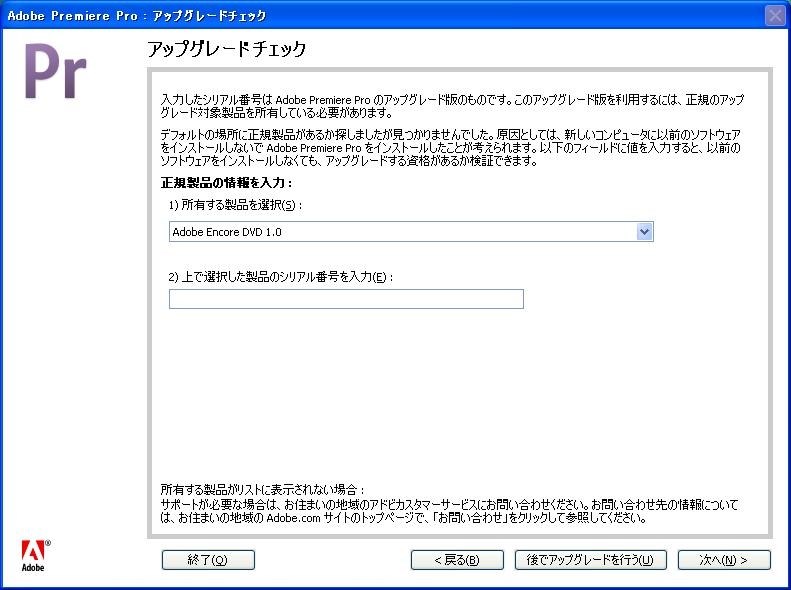Select the Adobe Encore DVD 1.0 combo box

(411, 232)
